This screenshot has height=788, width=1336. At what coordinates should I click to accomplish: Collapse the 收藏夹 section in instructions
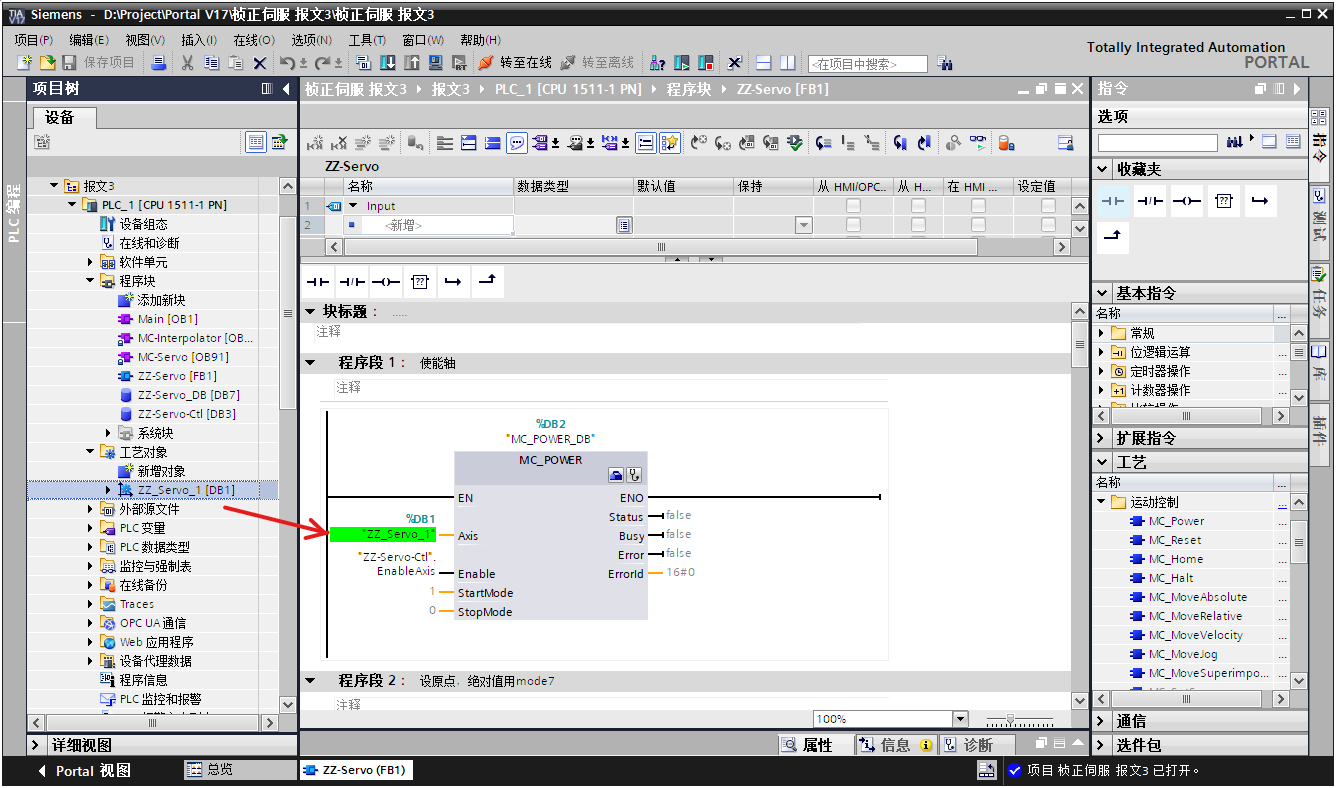pyautogui.click(x=1103, y=170)
